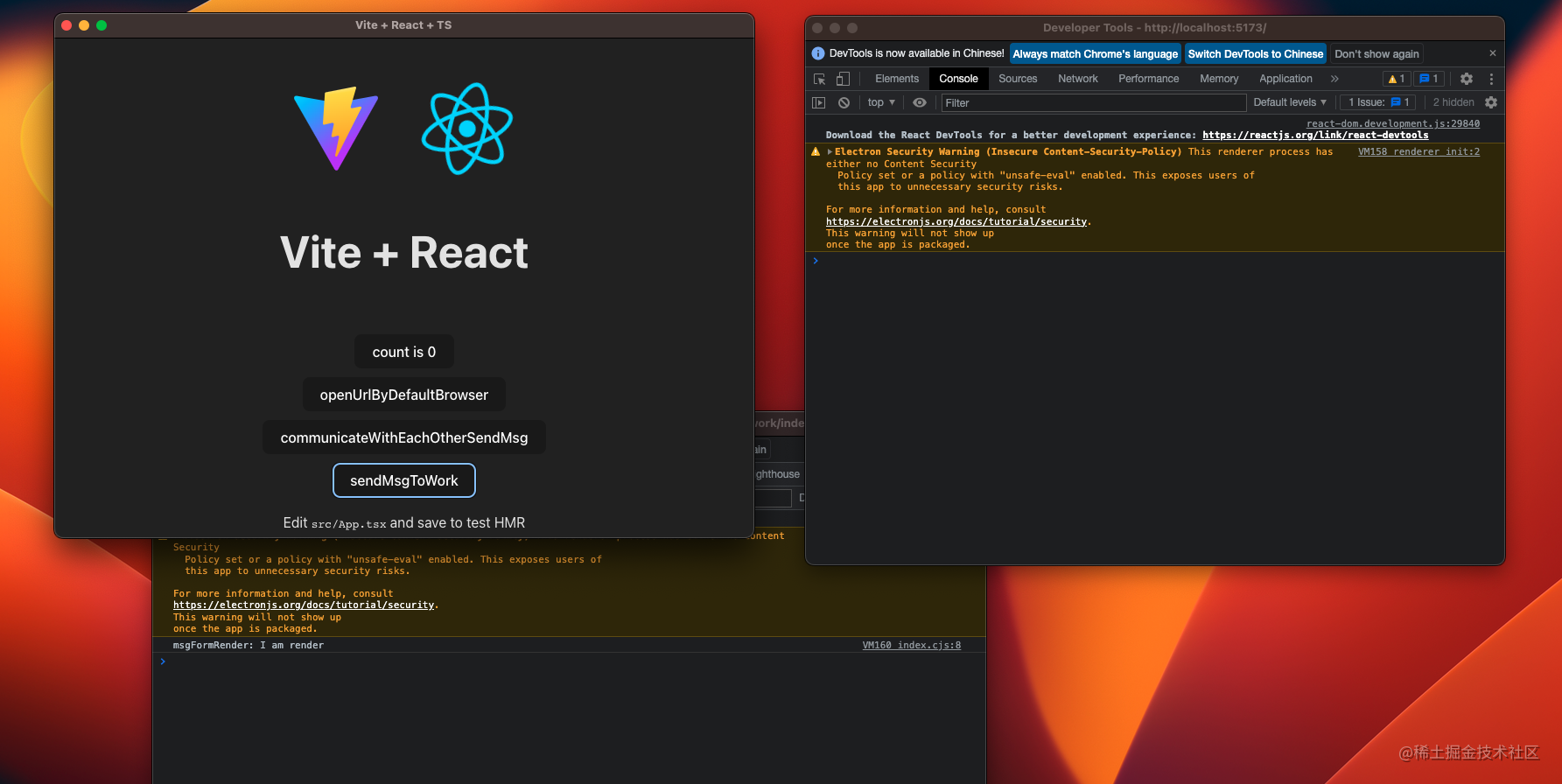The image size is (1562, 784).
Task: Click the communicateWithEachOtherSendMsg button
Action: pyautogui.click(x=404, y=437)
